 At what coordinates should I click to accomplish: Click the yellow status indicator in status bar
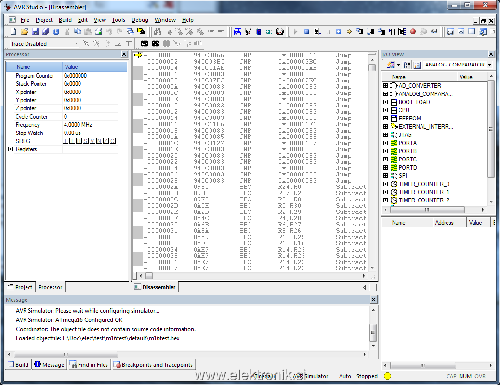[x=387, y=376]
